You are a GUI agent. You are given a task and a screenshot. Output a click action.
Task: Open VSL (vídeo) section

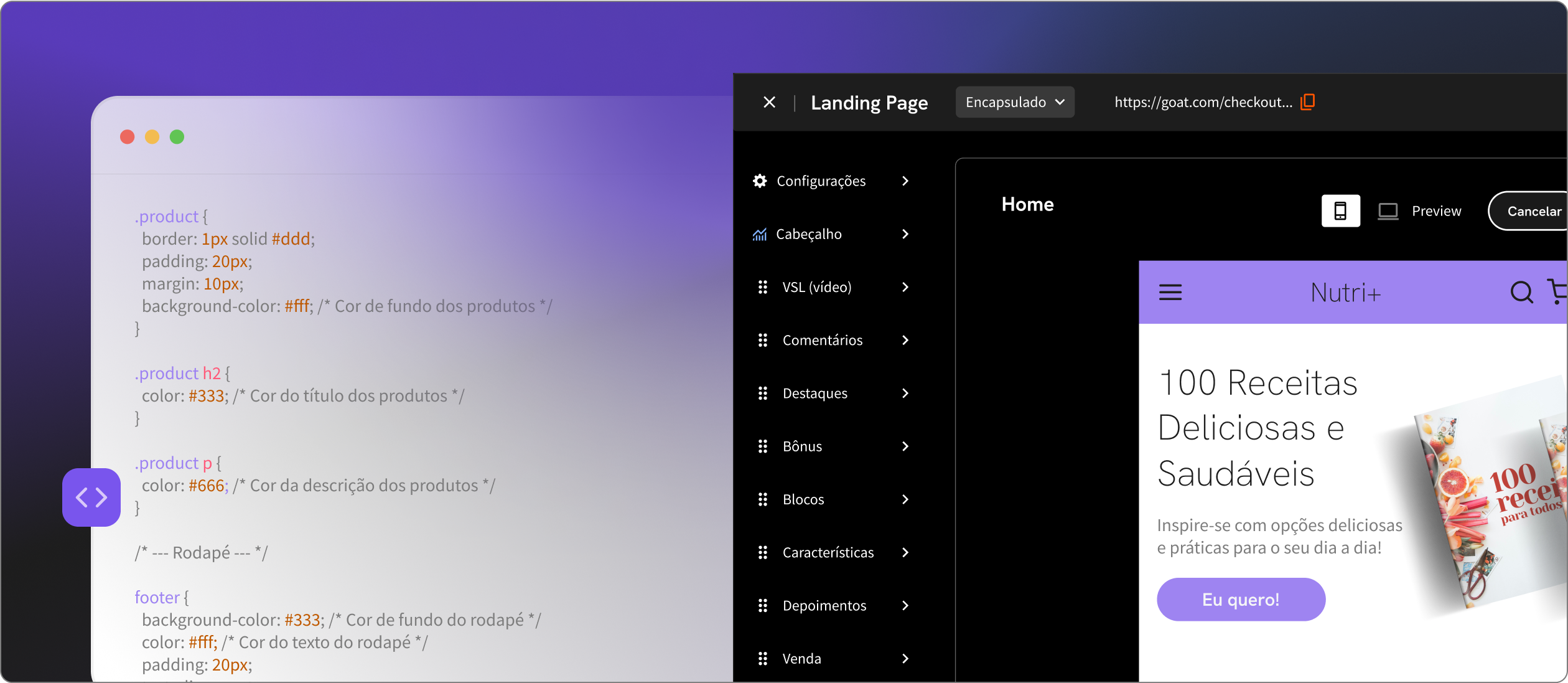tap(817, 287)
